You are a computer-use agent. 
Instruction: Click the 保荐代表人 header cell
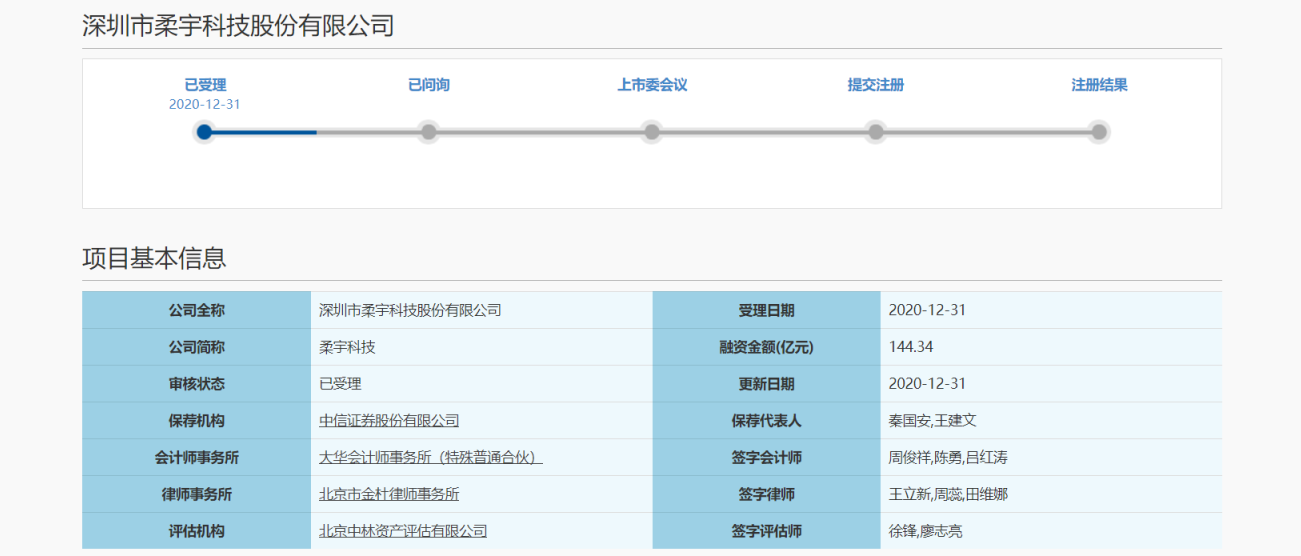click(767, 421)
